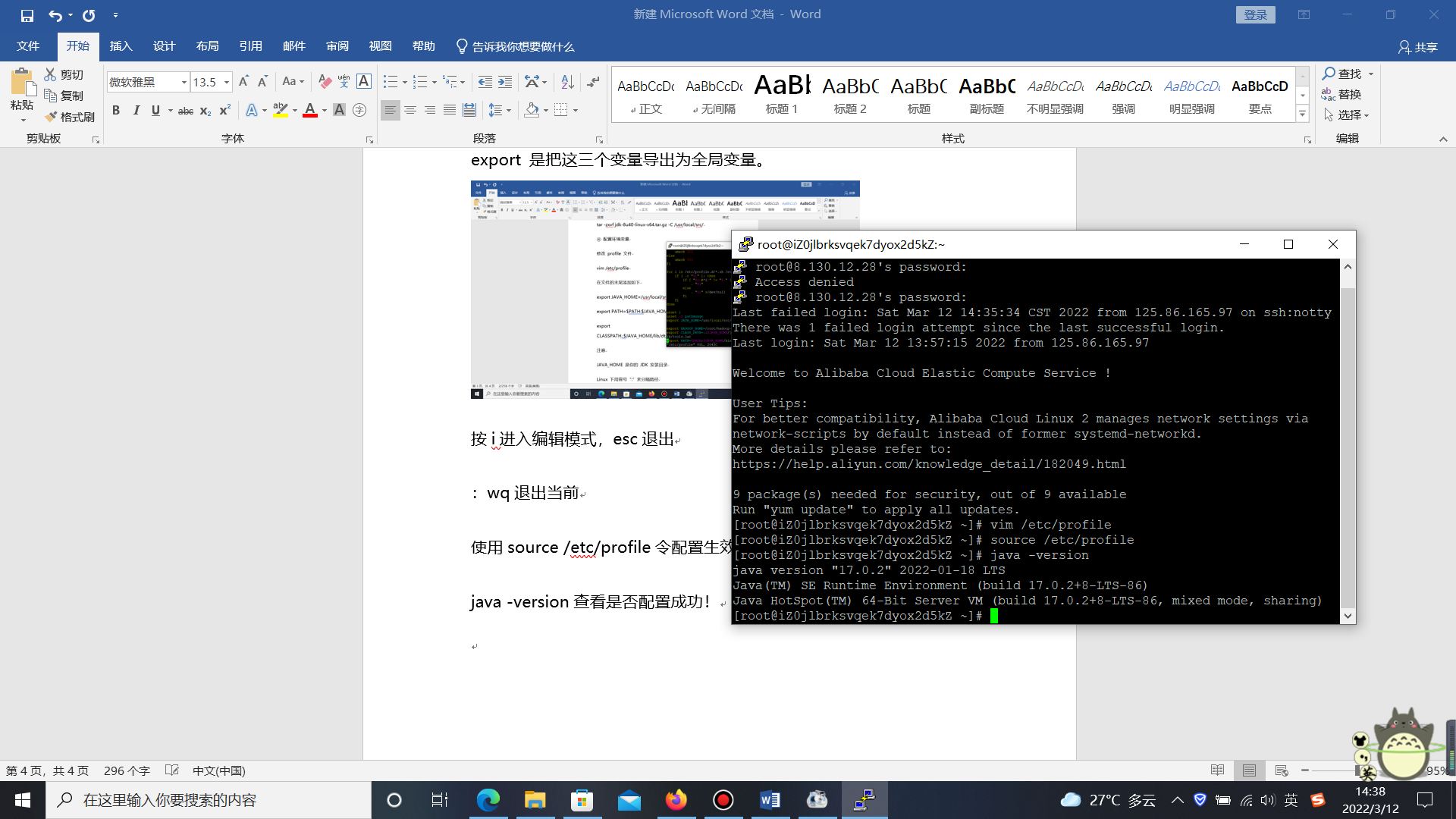Expand the styles gallery more arrow

(x=1302, y=115)
